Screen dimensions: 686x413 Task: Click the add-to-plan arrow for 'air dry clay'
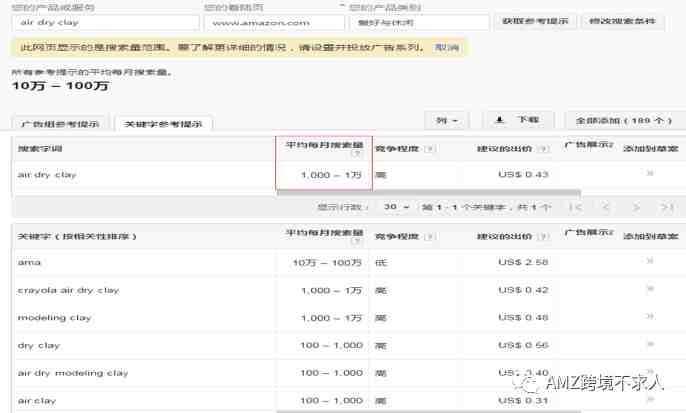click(x=650, y=174)
